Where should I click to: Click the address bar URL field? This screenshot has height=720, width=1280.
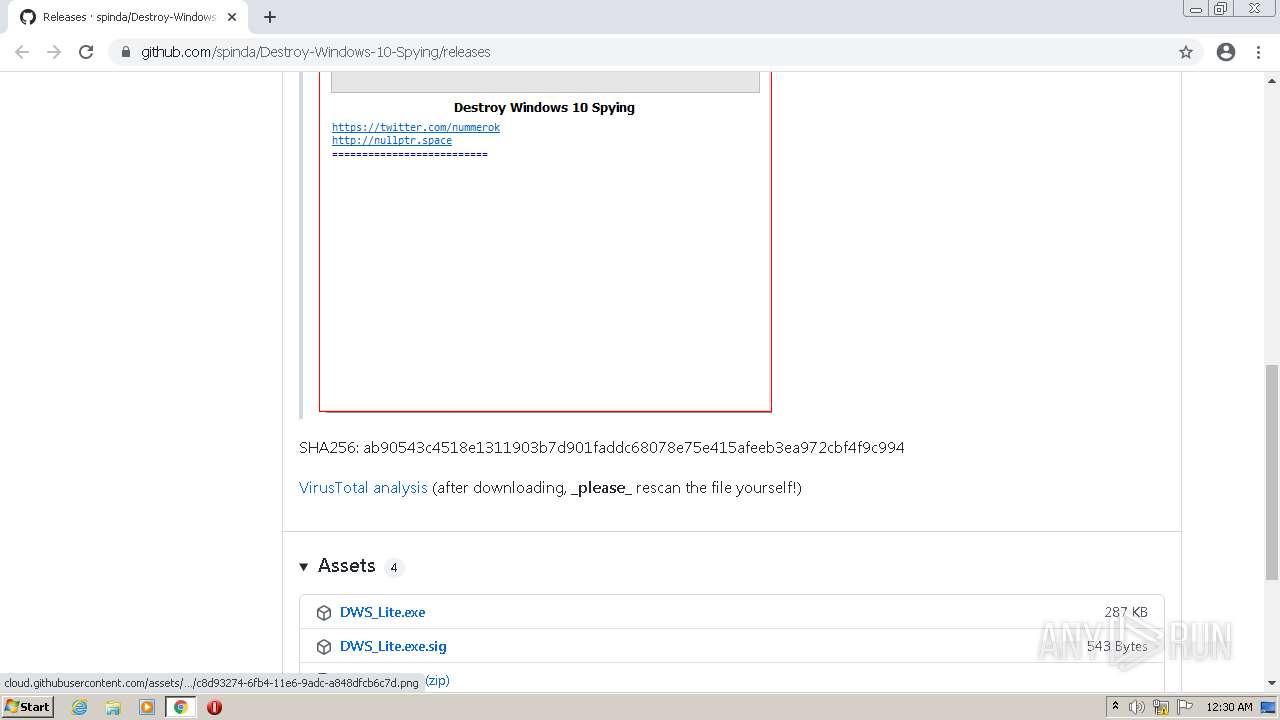pyautogui.click(x=640, y=52)
